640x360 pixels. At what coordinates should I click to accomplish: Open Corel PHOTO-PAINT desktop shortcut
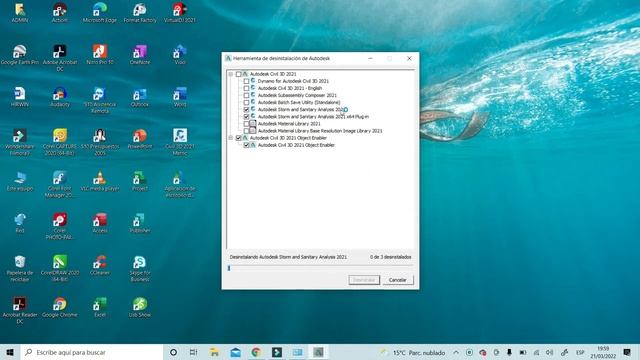(x=60, y=226)
